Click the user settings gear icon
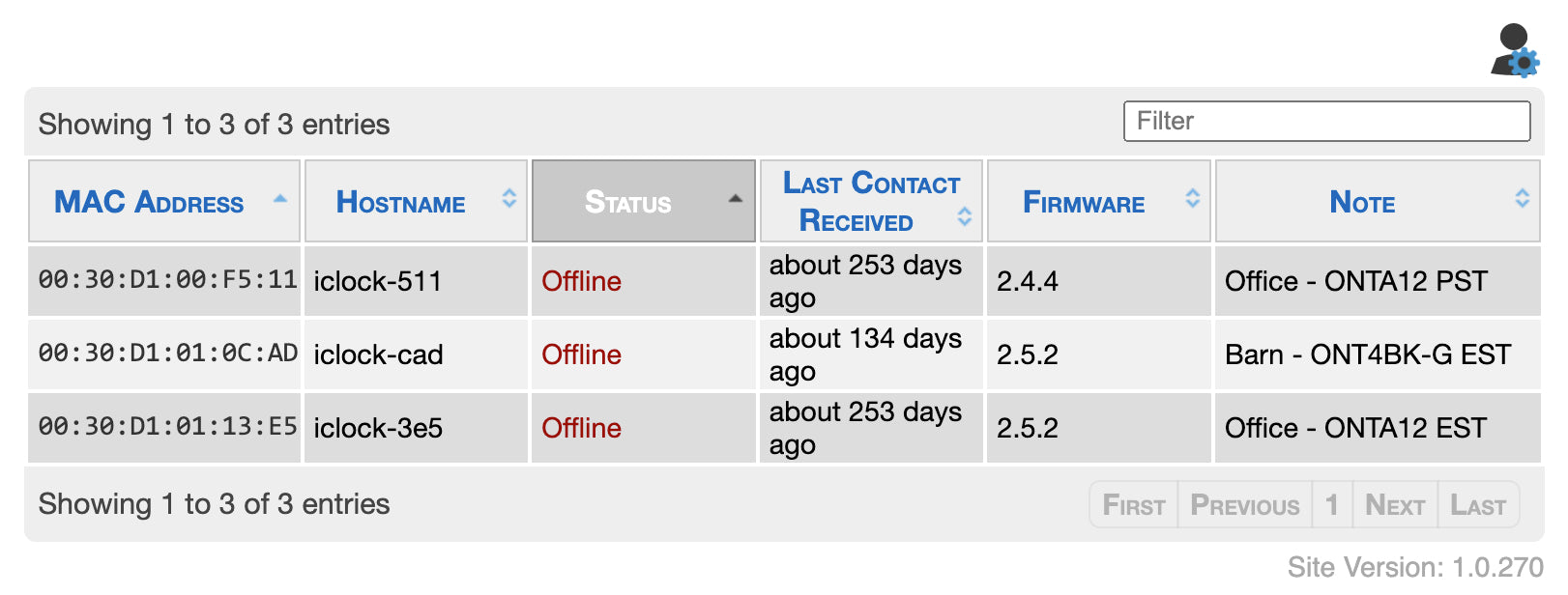This screenshot has width=1568, height=595. point(1524,64)
